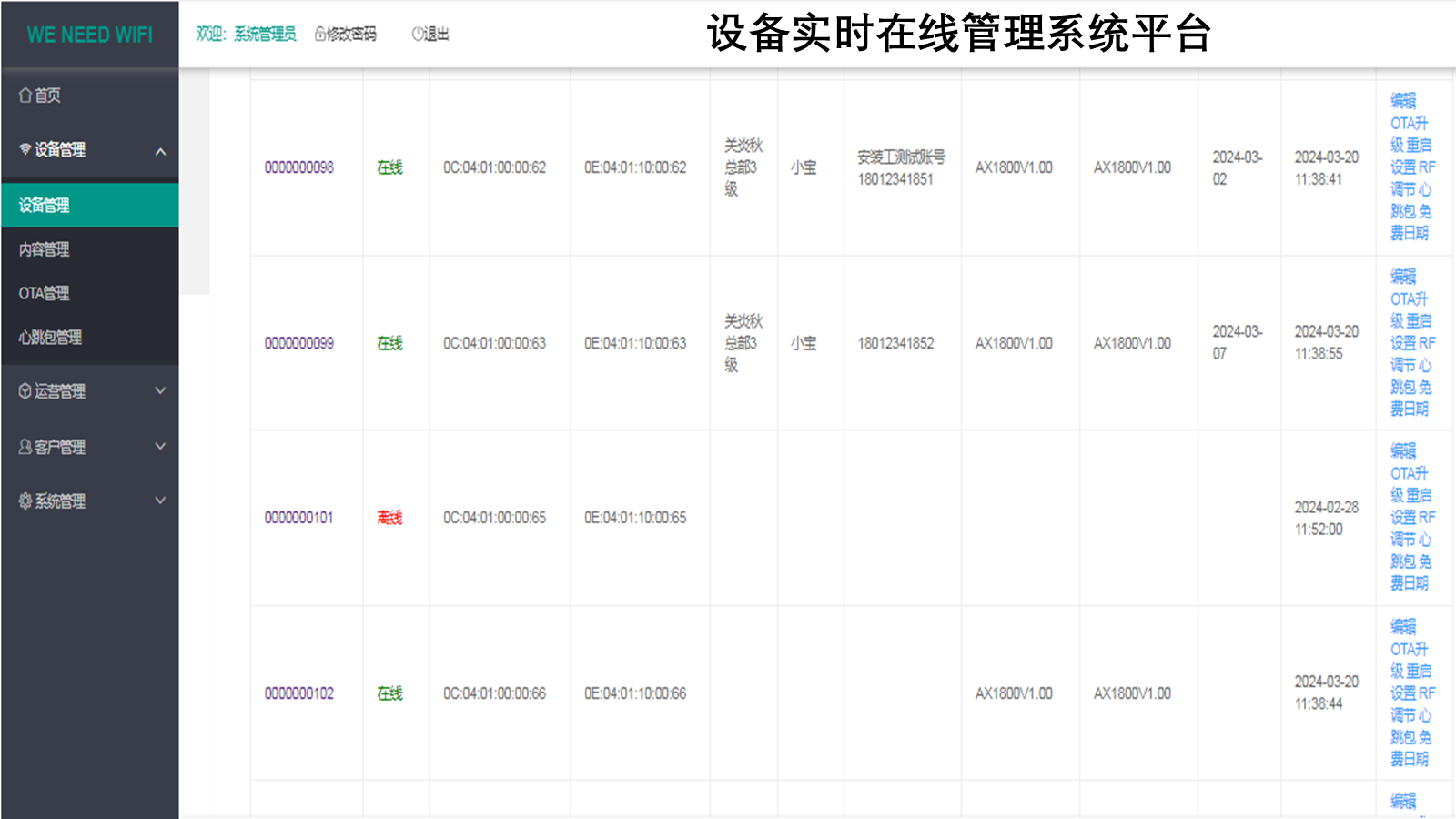Image resolution: width=1456 pixels, height=819 pixels.
Task: Click 设置 for device 0000000101
Action: click(x=1403, y=517)
